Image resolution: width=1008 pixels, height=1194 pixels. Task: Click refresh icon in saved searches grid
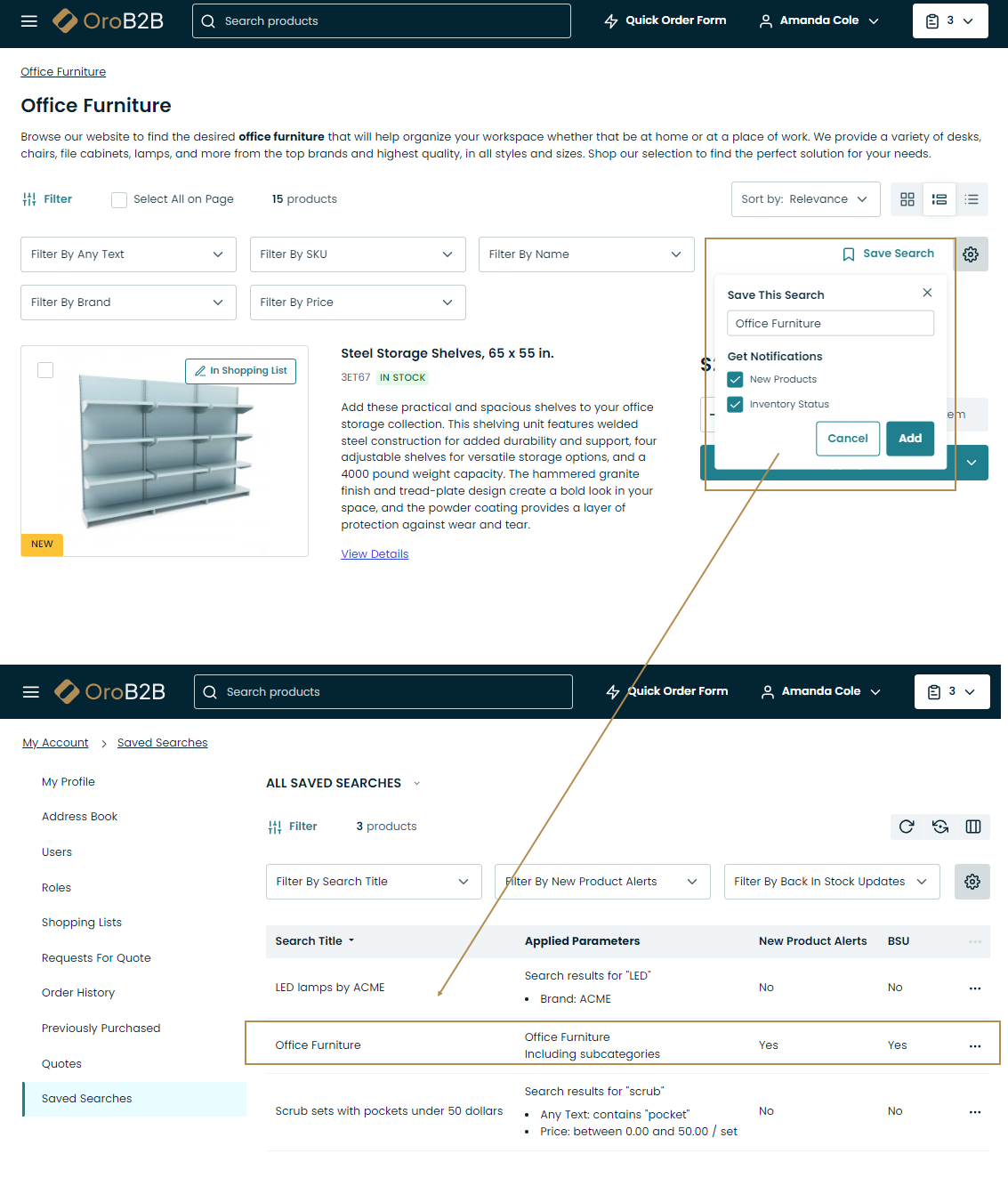click(x=906, y=827)
